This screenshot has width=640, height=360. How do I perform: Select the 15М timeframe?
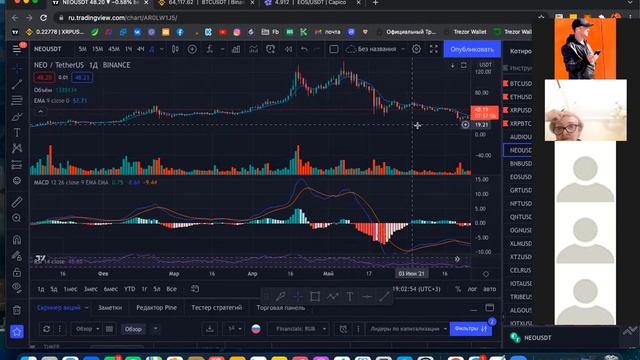coord(97,49)
